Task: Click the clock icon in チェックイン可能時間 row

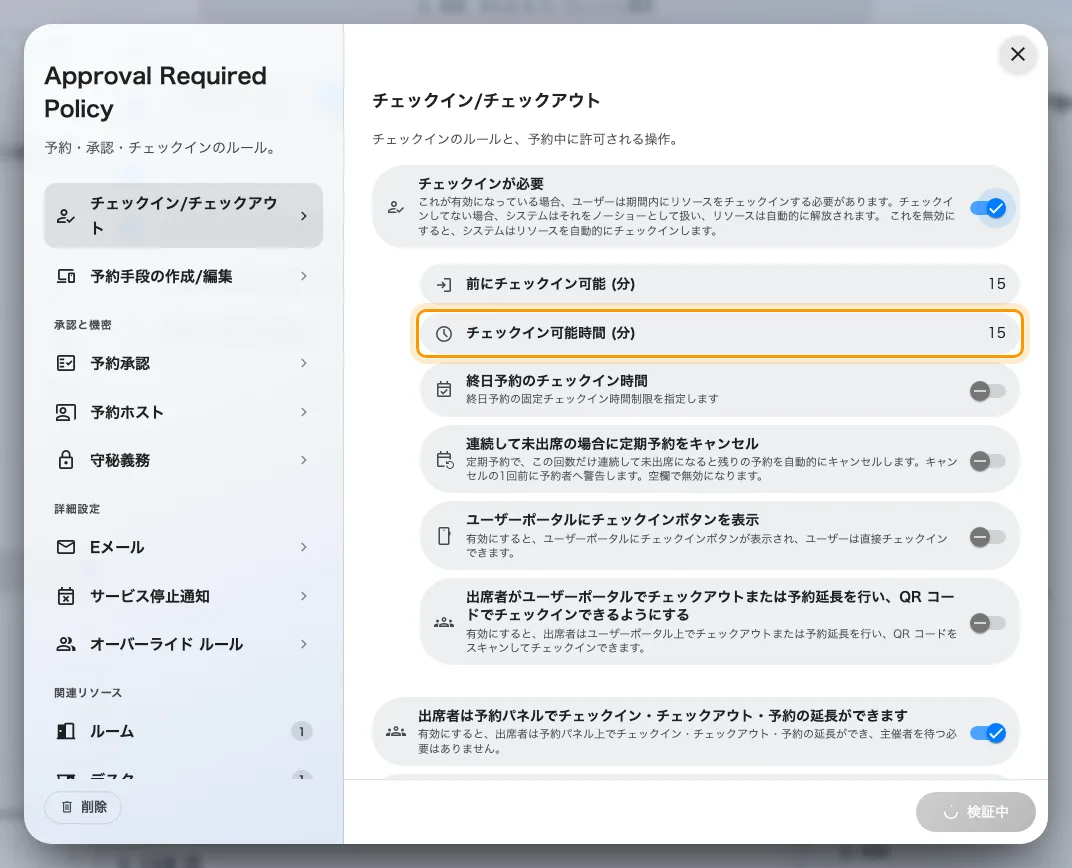Action: [x=444, y=334]
